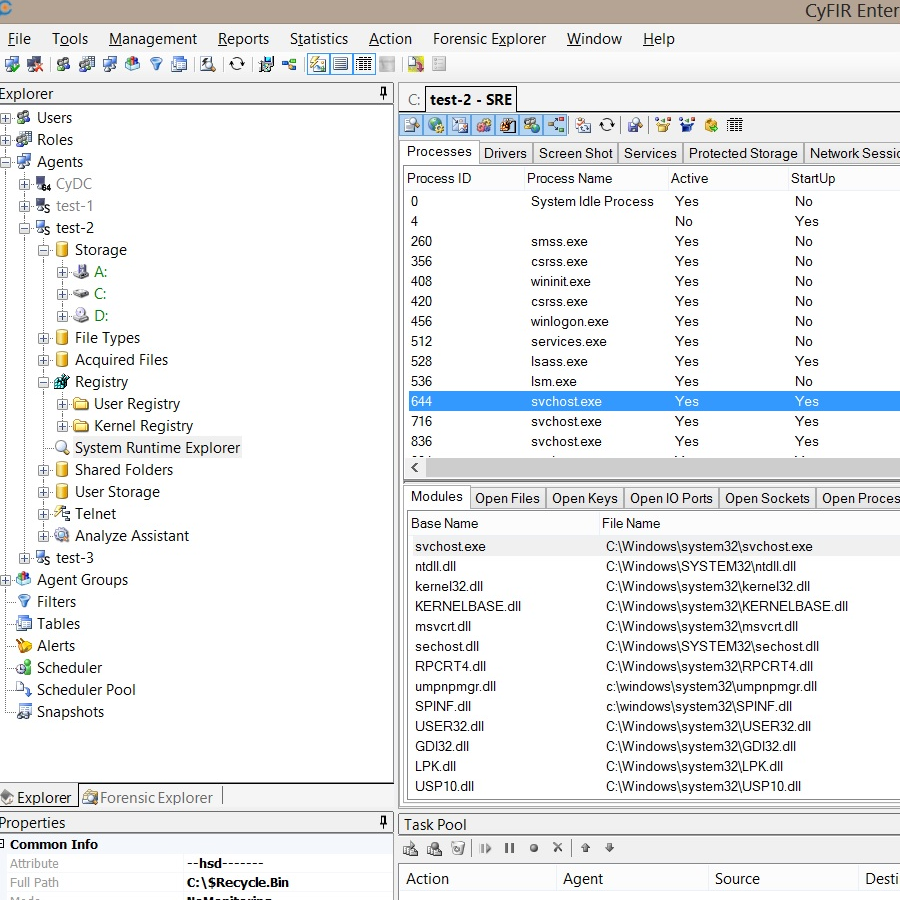
Task: Click the magnifier search icon in main toolbar
Action: click(208, 64)
